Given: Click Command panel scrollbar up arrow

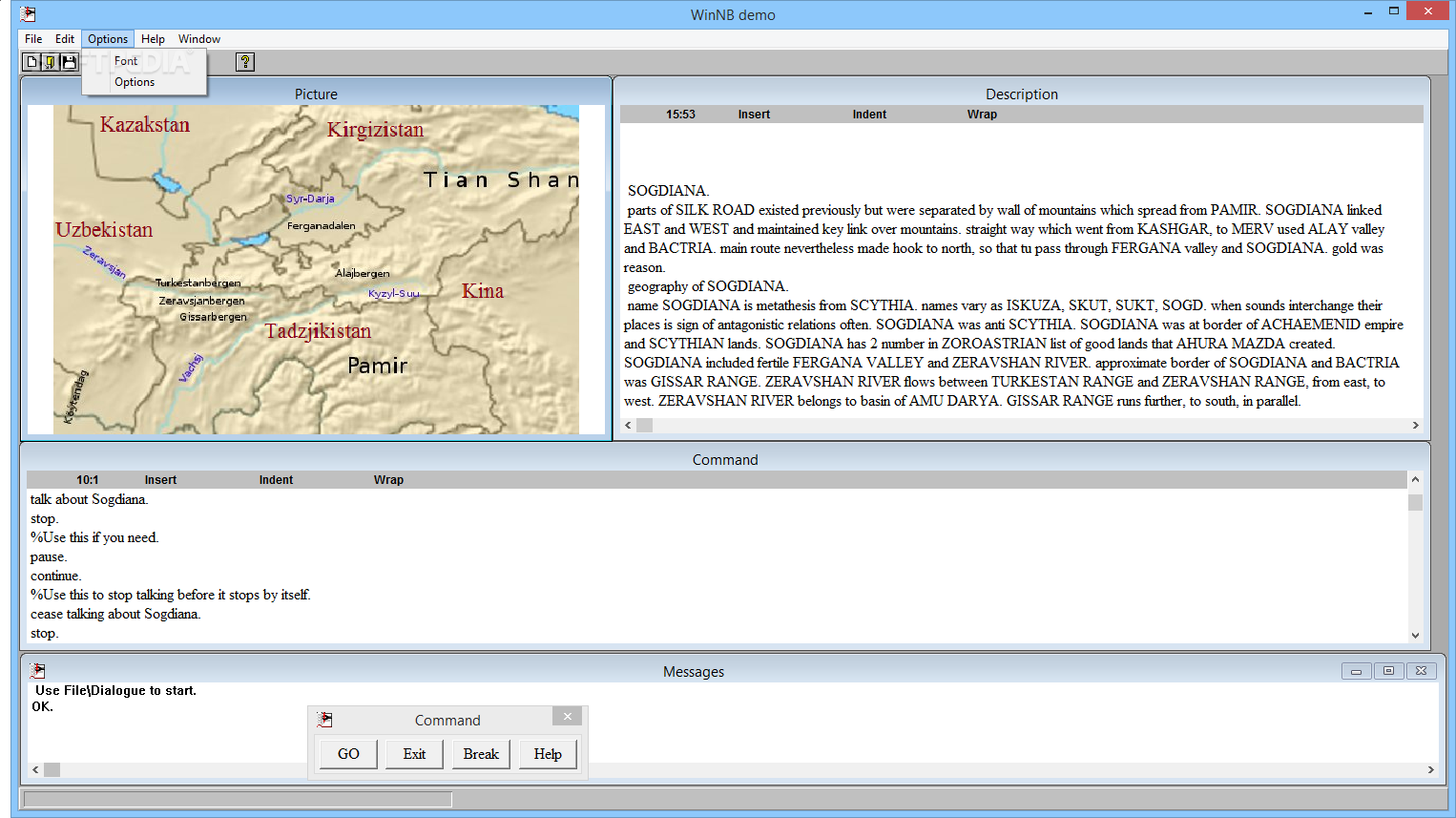Looking at the screenshot, I should coord(1415,479).
